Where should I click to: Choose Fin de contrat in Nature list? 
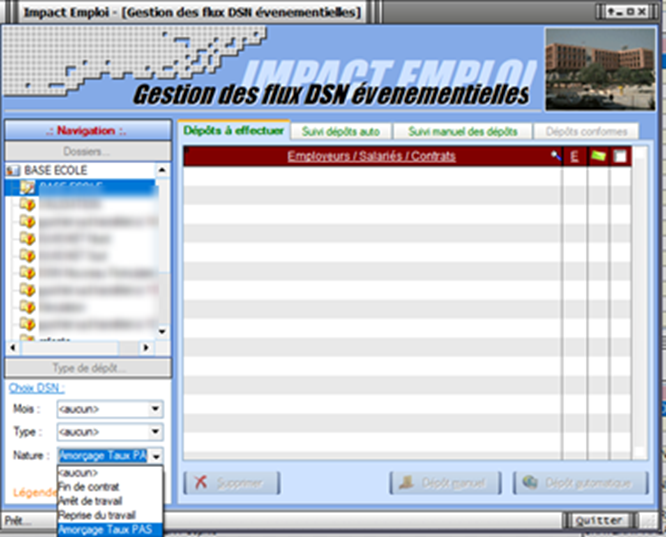click(x=110, y=487)
